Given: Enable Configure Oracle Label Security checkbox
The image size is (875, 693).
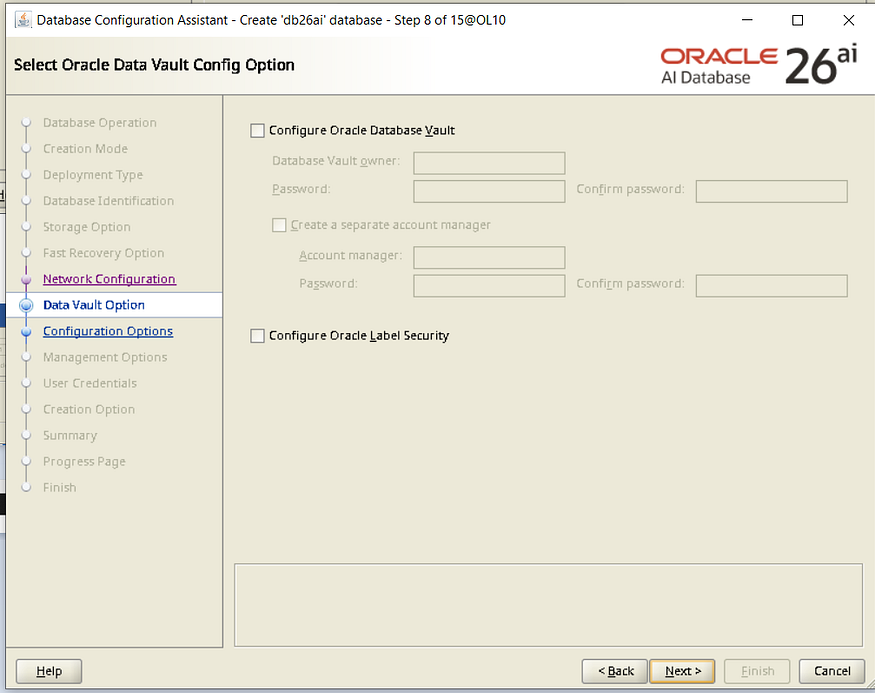Looking at the screenshot, I should click(257, 336).
